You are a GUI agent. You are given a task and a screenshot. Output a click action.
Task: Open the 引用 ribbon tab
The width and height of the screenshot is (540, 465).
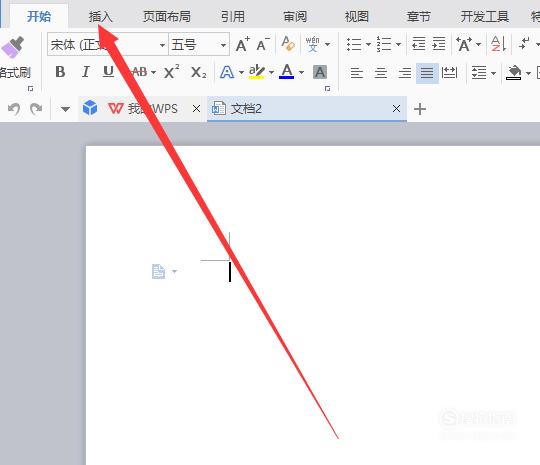point(233,16)
